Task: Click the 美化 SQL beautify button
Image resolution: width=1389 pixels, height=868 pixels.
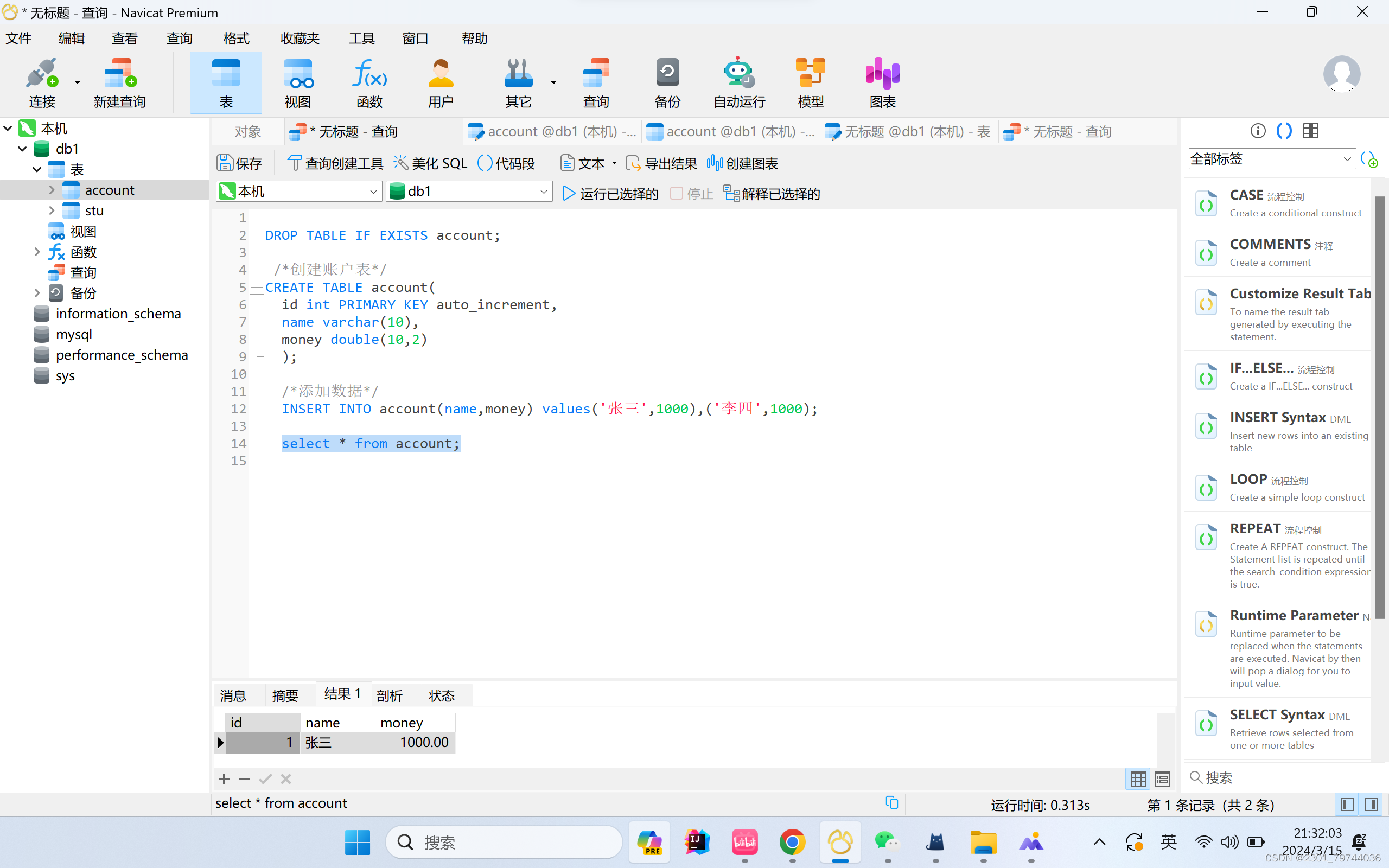Action: pyautogui.click(x=430, y=164)
